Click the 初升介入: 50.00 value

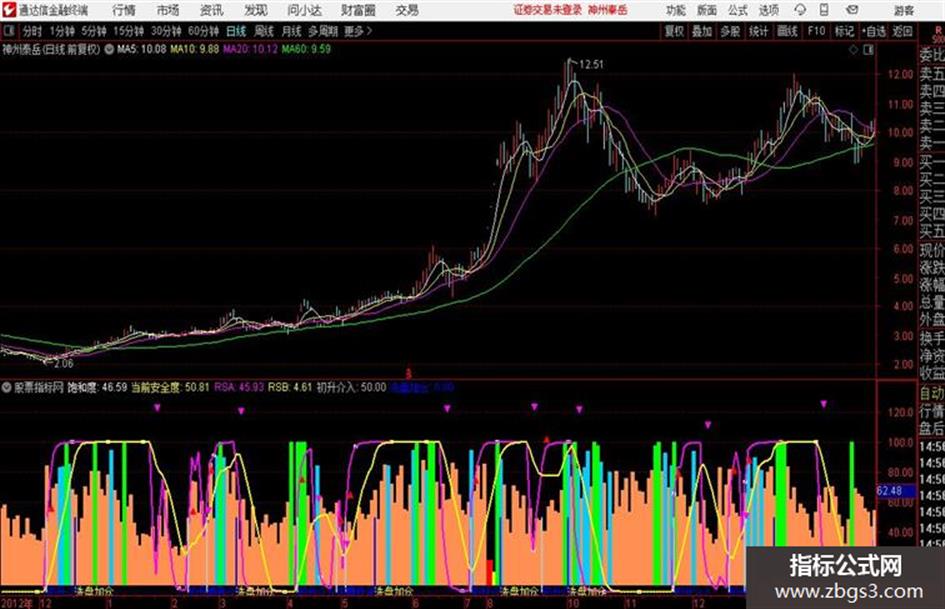tap(351, 387)
